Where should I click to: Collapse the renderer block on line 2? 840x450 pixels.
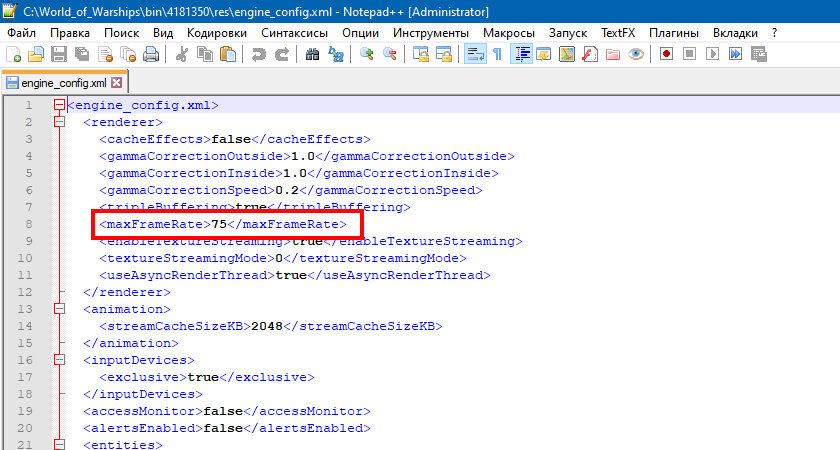[x=59, y=122]
